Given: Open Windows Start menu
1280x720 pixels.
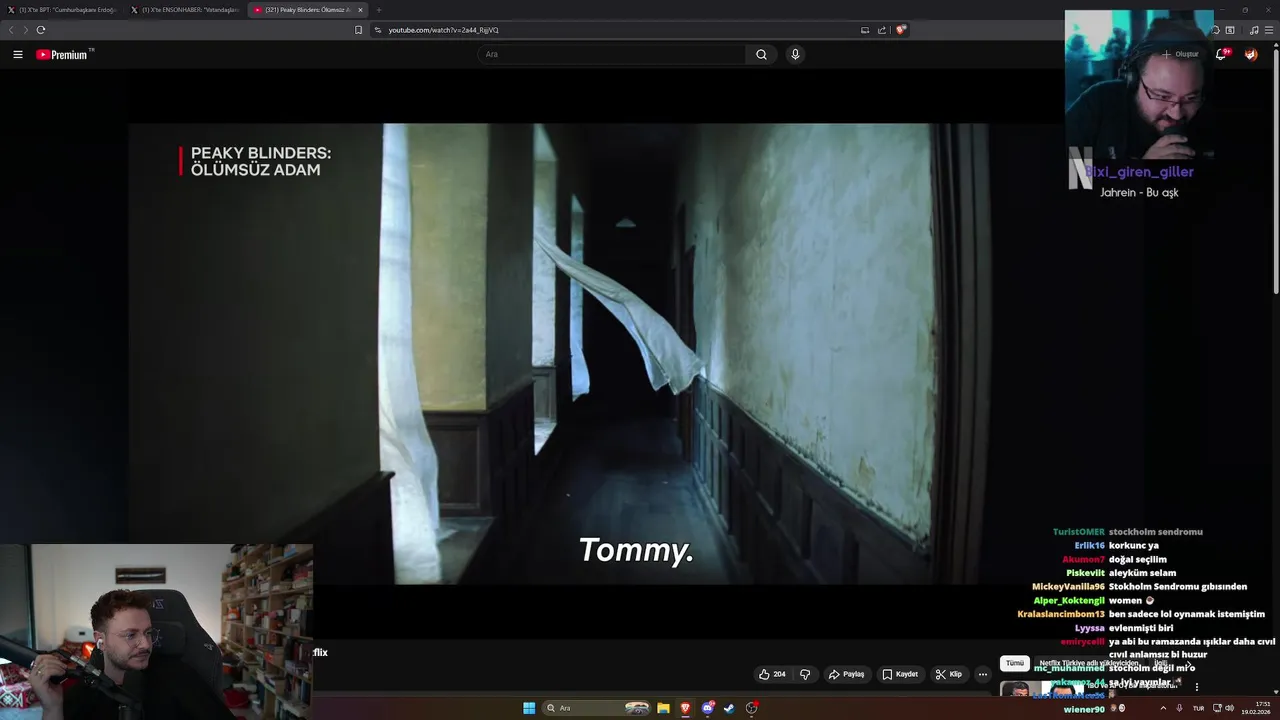Looking at the screenshot, I should point(529,708).
